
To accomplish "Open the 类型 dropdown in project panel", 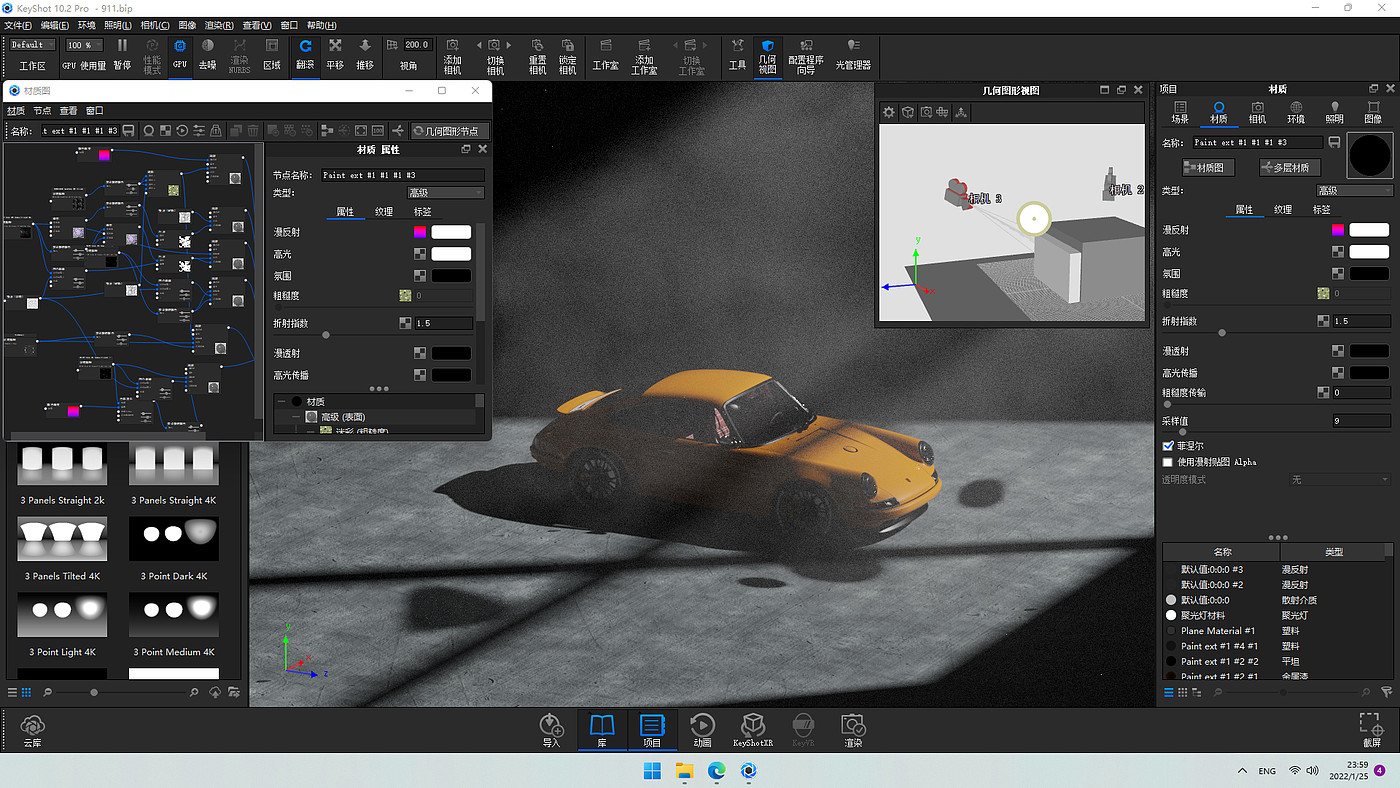I will (x=1355, y=190).
